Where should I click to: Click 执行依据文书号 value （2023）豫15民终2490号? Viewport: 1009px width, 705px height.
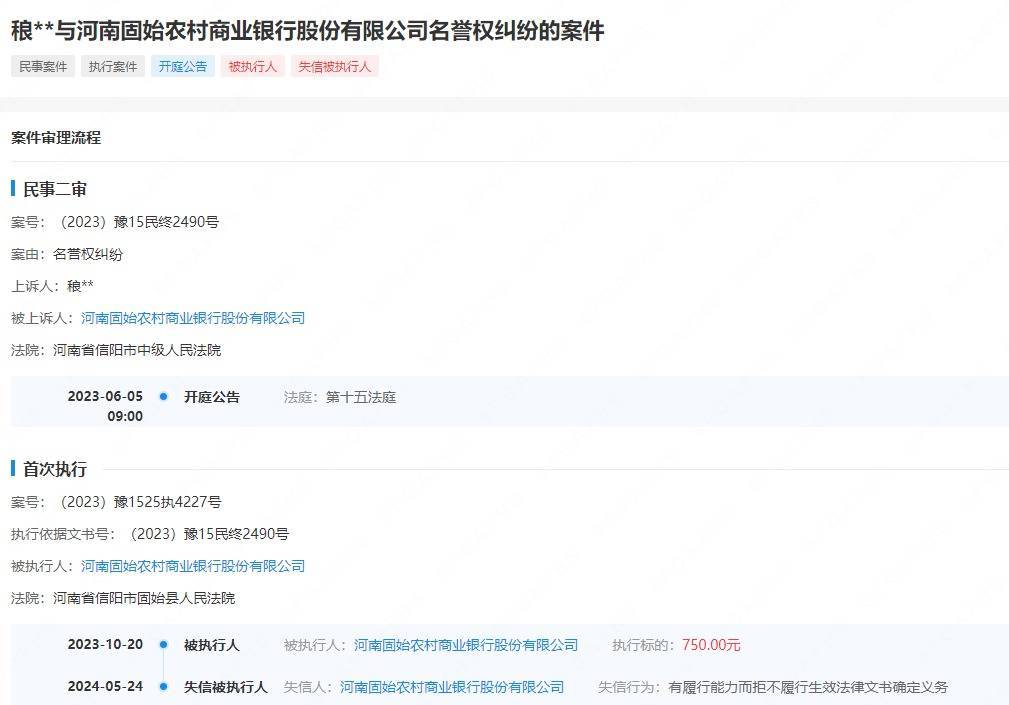(x=207, y=534)
